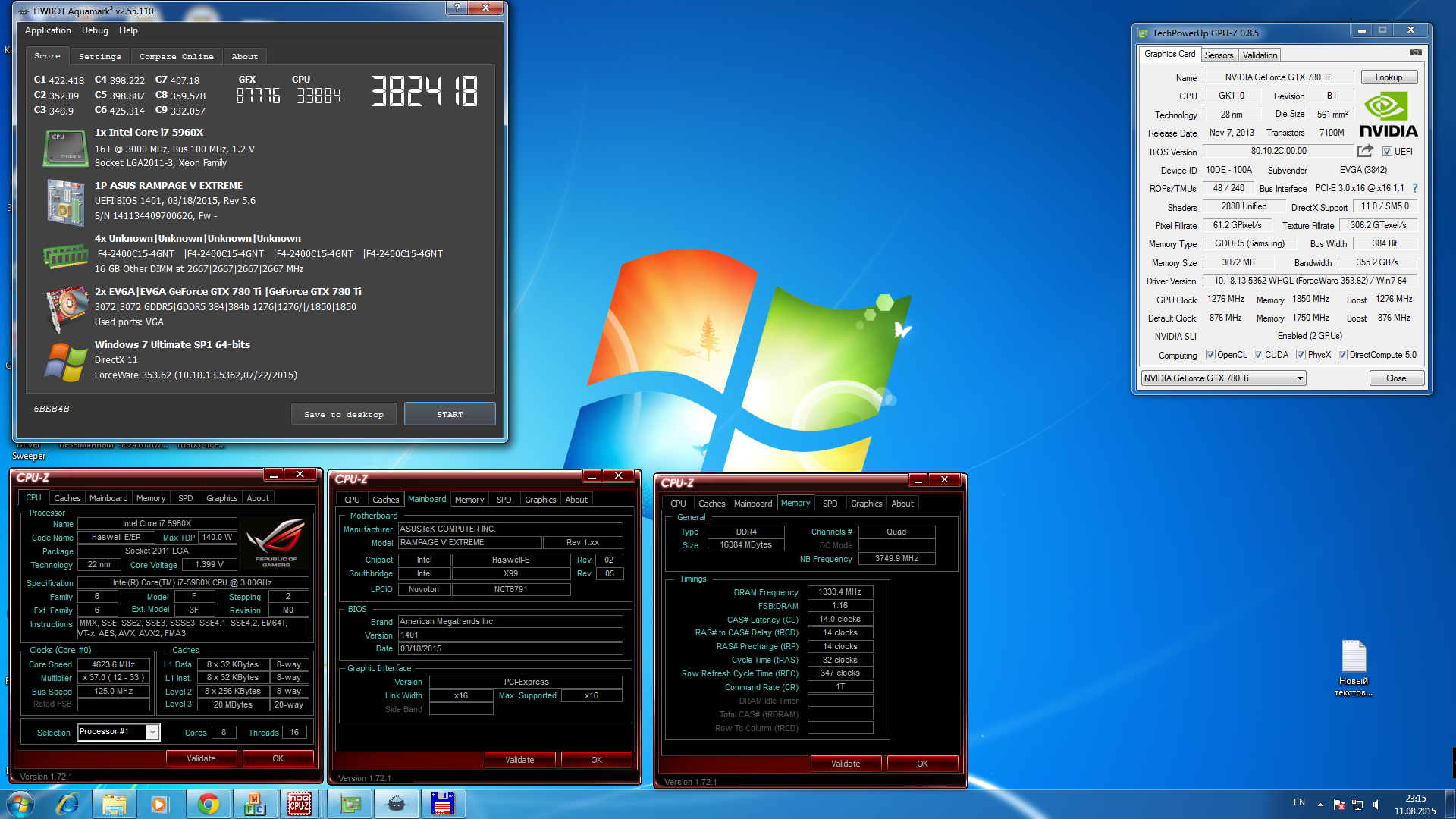Switch to the Compare Online tab
The image size is (1456, 819).
(176, 57)
